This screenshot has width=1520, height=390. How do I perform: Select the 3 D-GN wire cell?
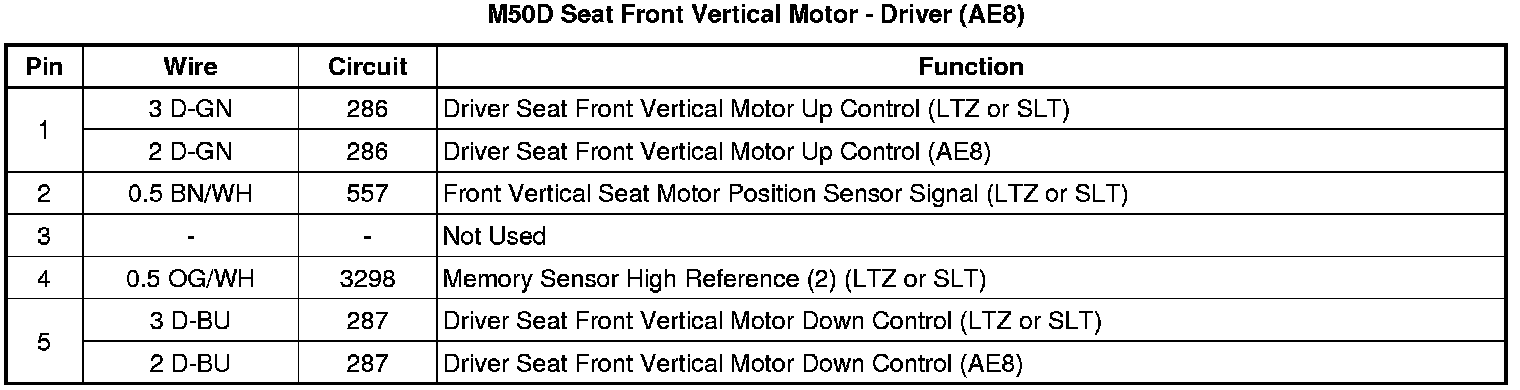[190, 110]
